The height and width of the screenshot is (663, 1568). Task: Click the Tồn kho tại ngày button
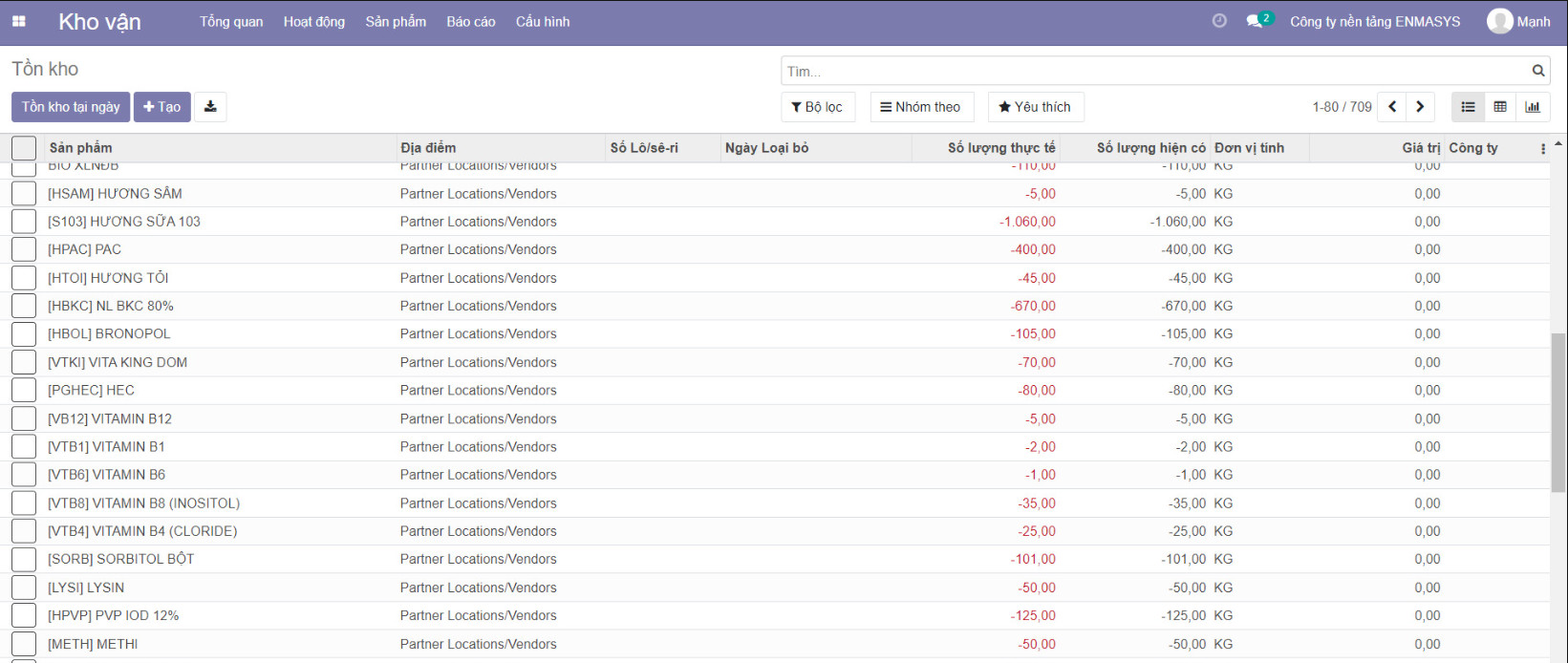click(x=71, y=107)
